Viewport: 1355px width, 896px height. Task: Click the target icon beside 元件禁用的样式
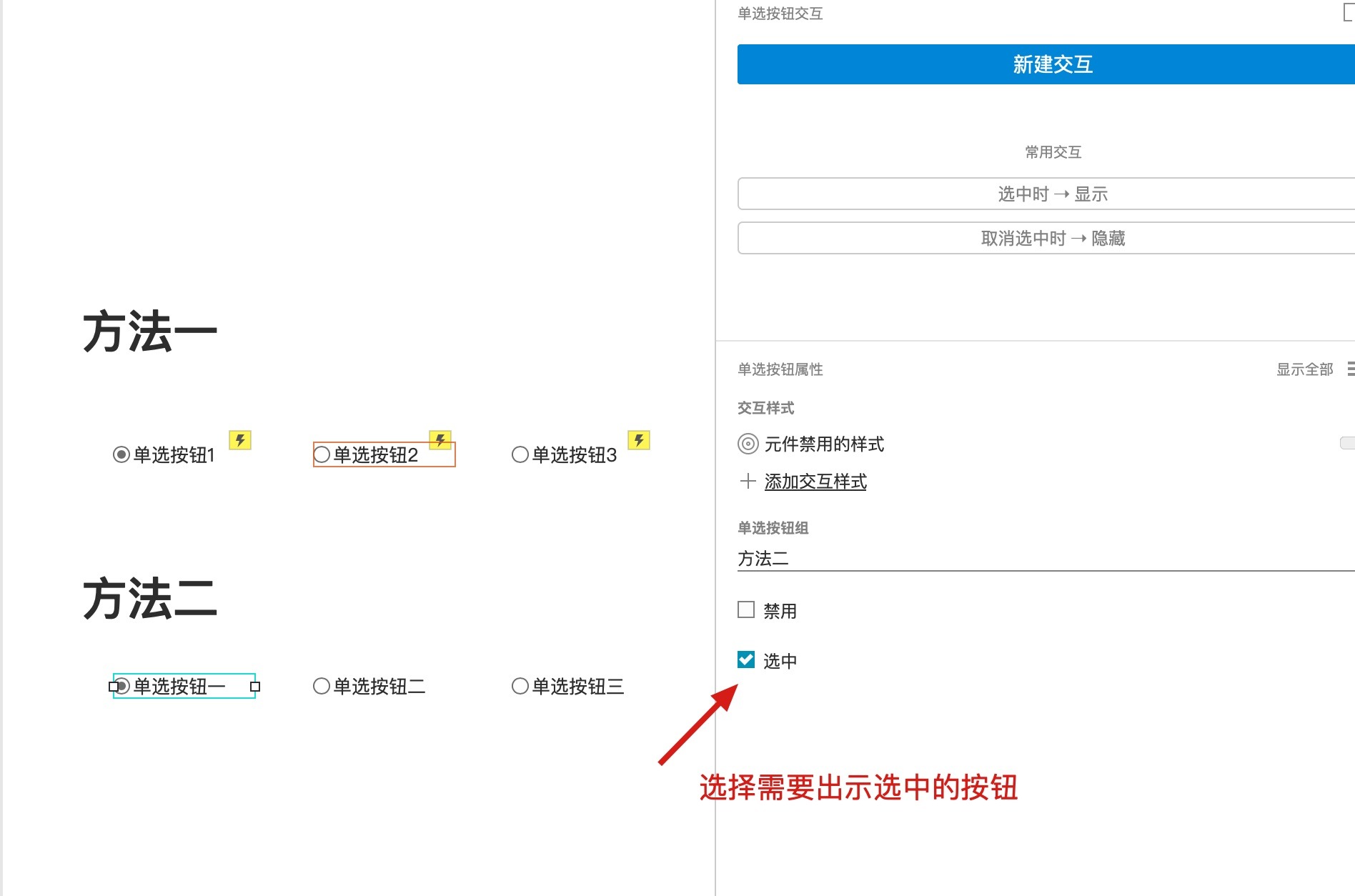pos(748,444)
